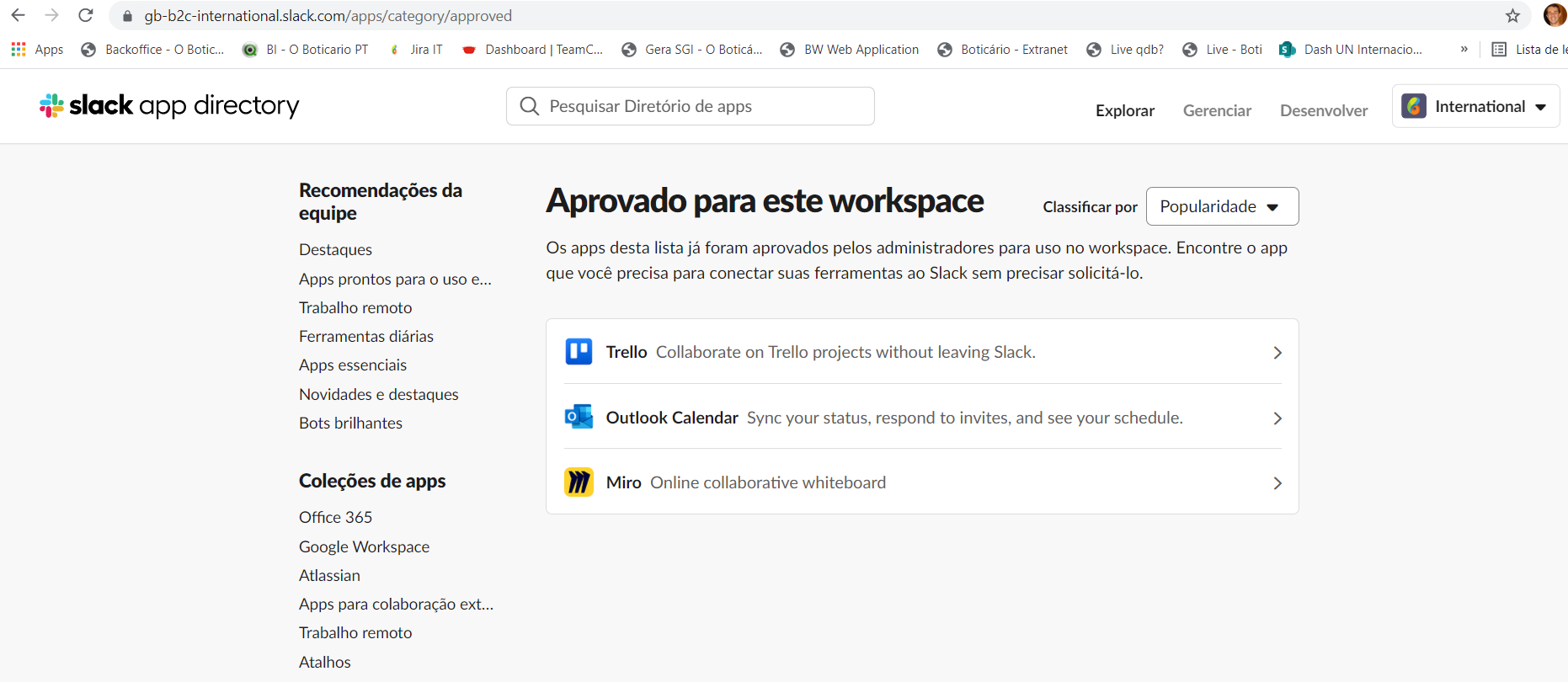Open the Destaques category
Screen dimensions: 1568x682
[x=335, y=249]
